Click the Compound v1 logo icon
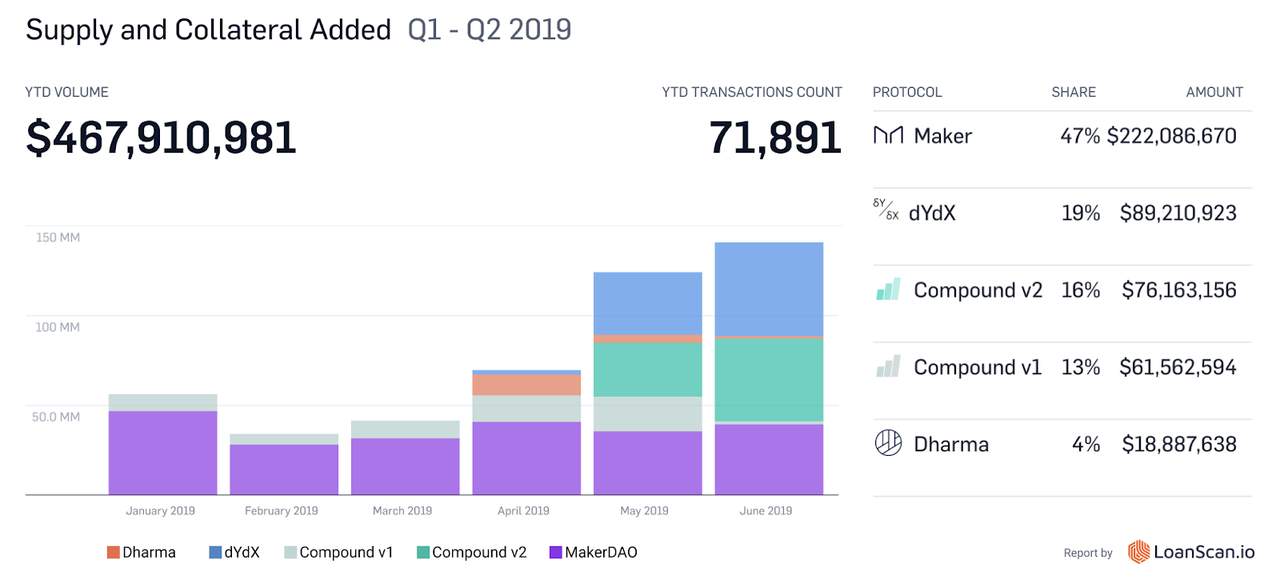The width and height of the screenshot is (1280, 579). click(x=888, y=366)
